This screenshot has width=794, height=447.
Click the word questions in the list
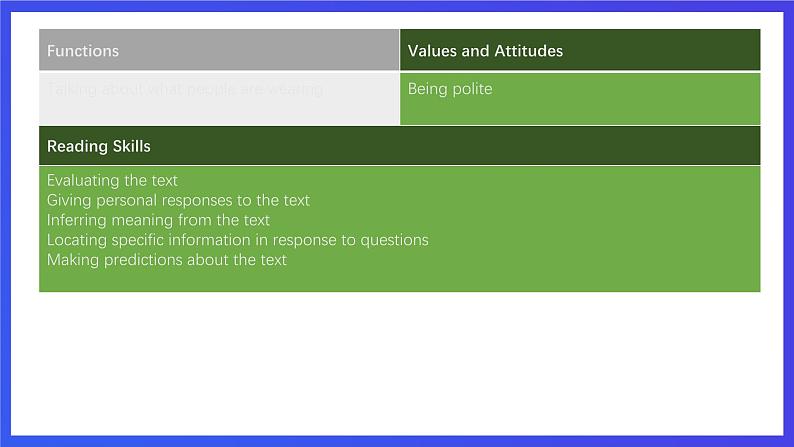(x=394, y=240)
